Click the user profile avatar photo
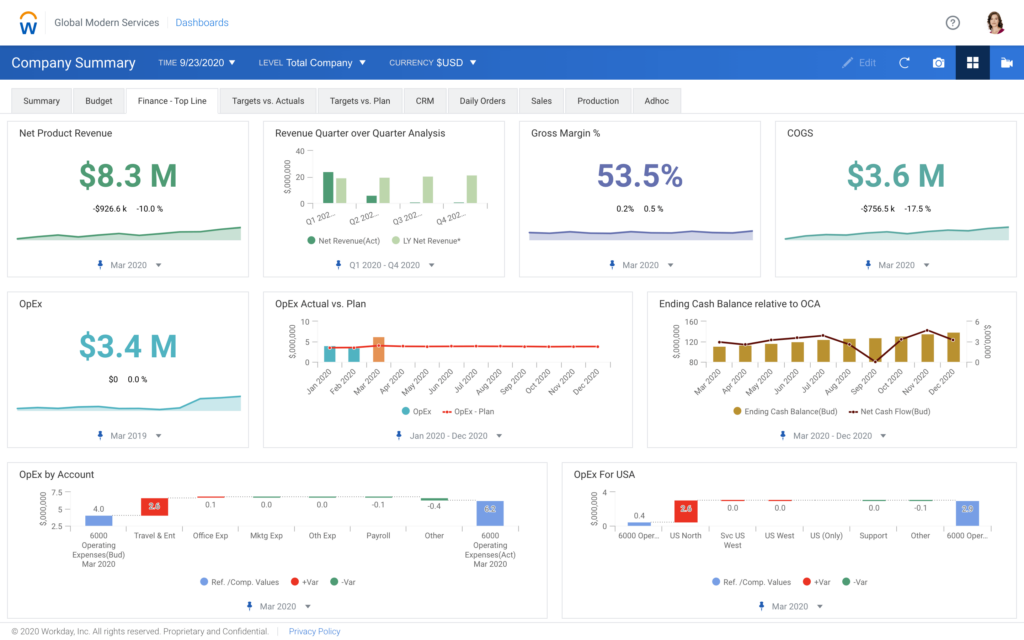Viewport: 1024px width, 640px height. [x=994, y=22]
